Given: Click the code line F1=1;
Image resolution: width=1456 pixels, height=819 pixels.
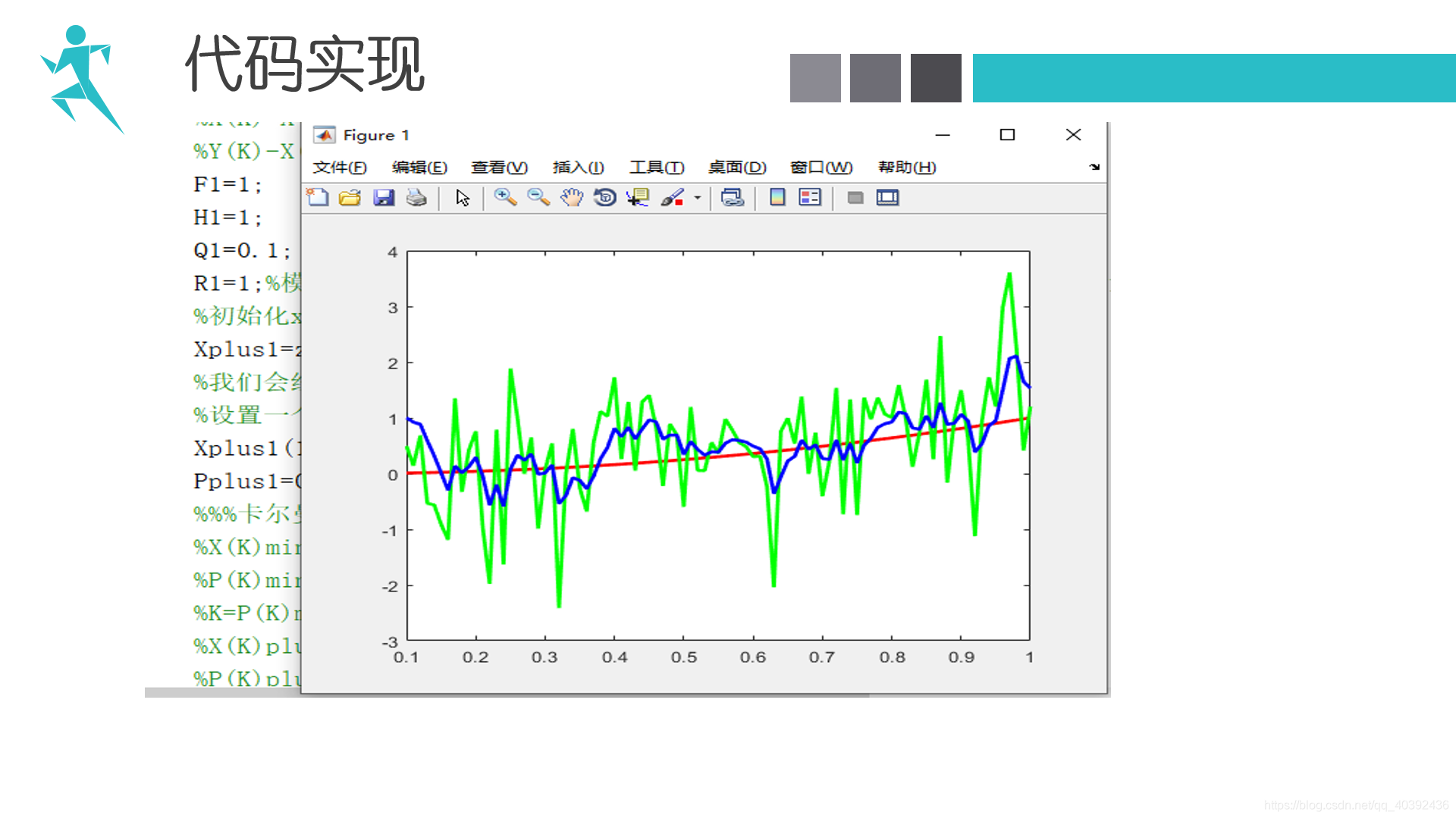Looking at the screenshot, I should pos(228,184).
